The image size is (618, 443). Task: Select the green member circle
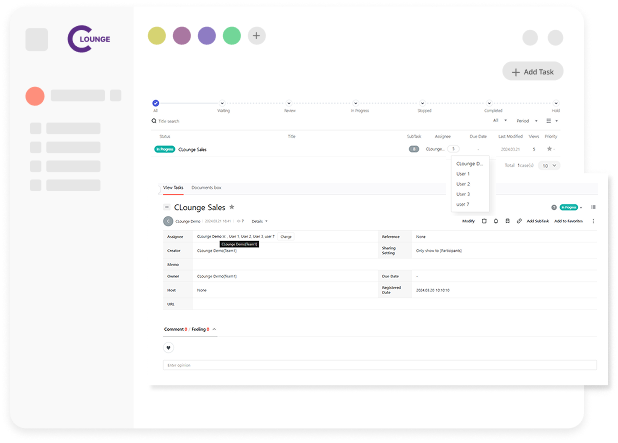click(x=232, y=36)
